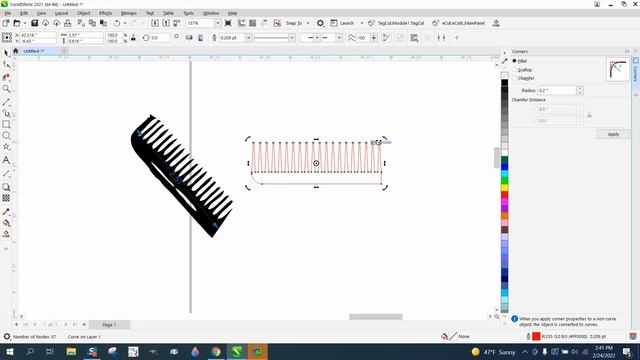Open the Effects menu
Viewport: 640px width, 360px height.
click(105, 13)
